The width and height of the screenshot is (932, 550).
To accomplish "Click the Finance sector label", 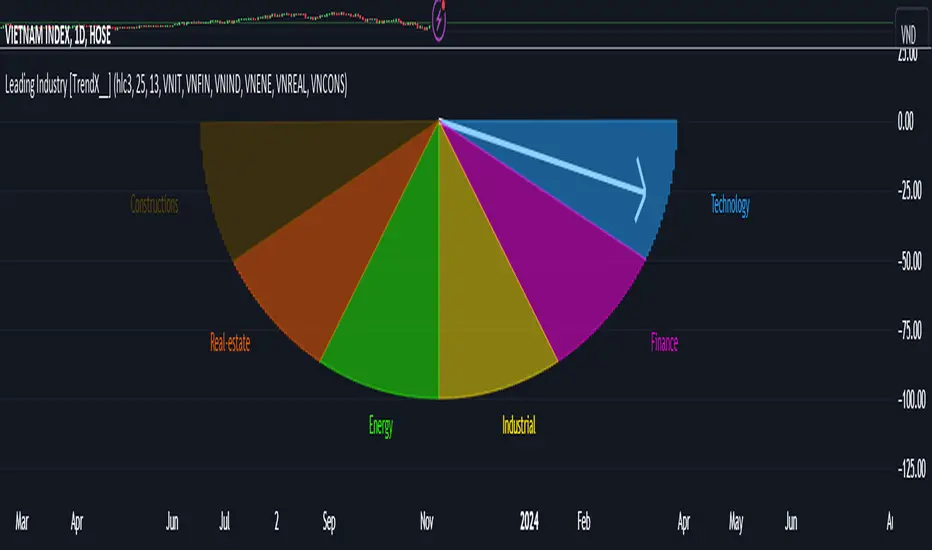I will (664, 343).
